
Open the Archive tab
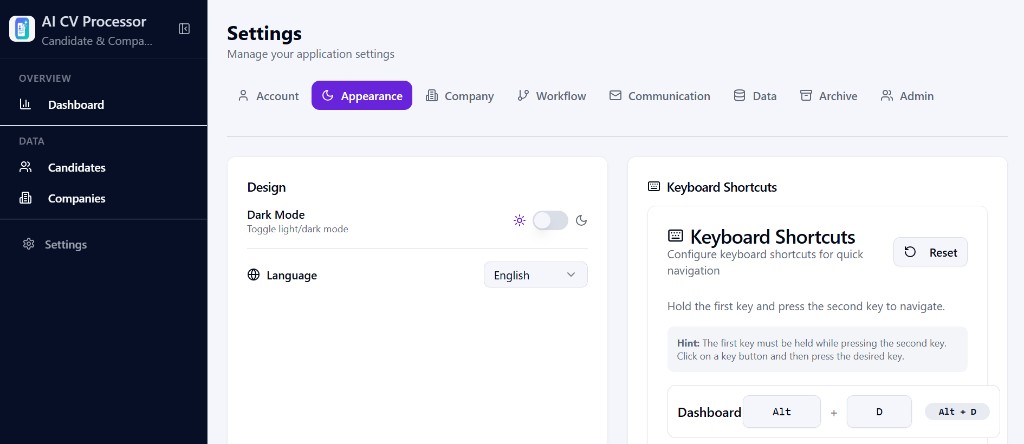tap(829, 96)
